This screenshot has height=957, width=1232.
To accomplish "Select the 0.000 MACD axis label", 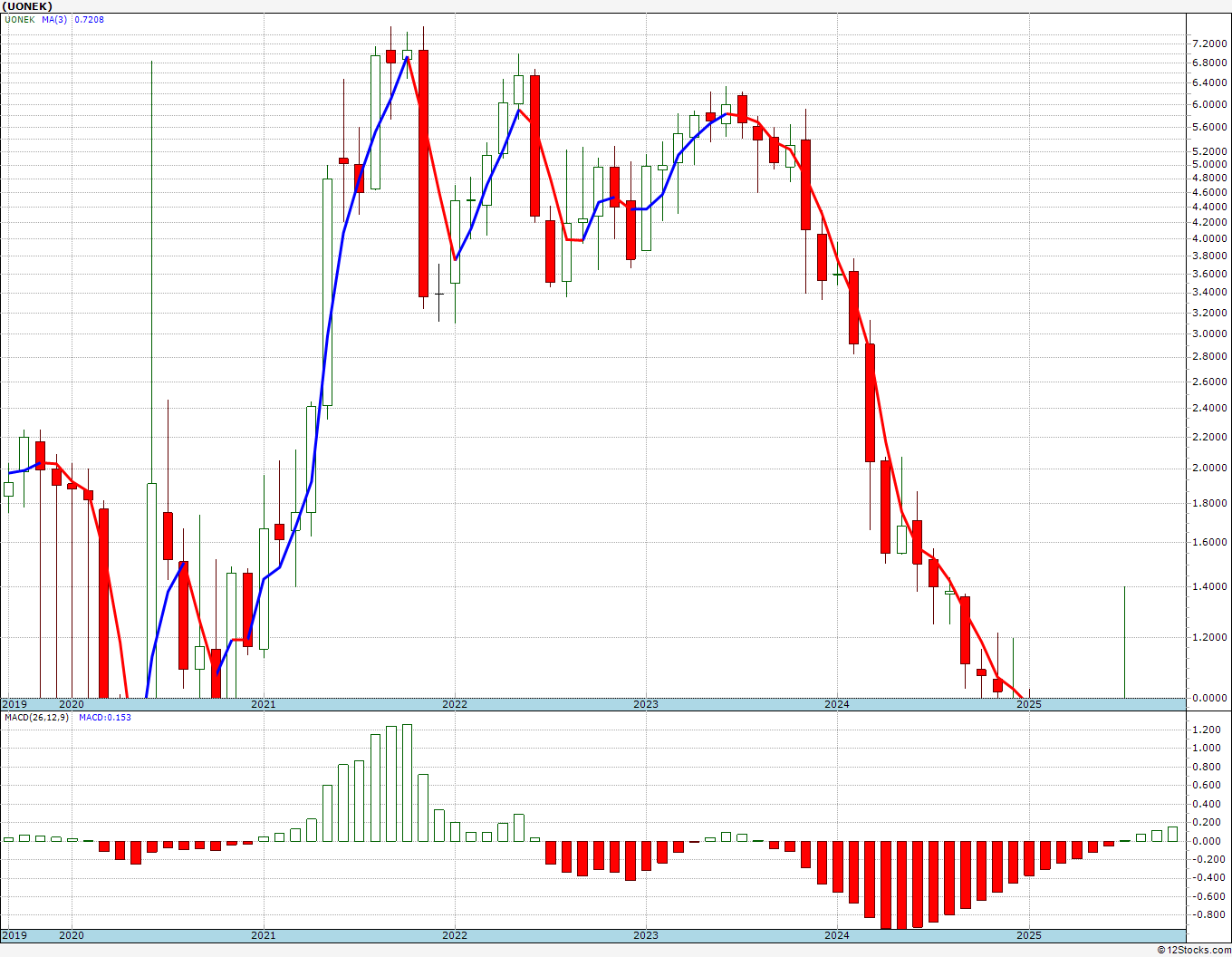I will pyautogui.click(x=1207, y=841).
